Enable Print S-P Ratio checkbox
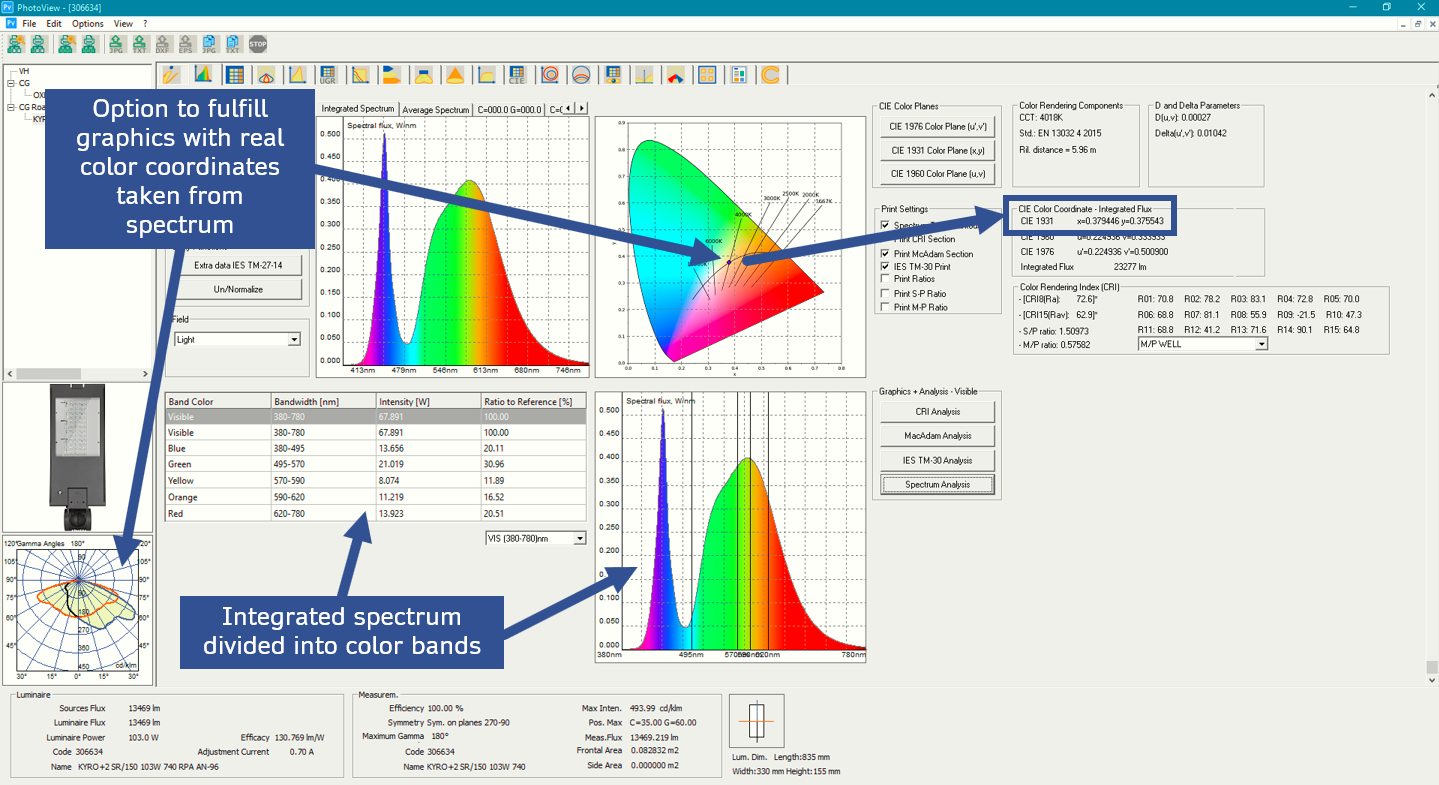The image size is (1439, 785). click(885, 294)
